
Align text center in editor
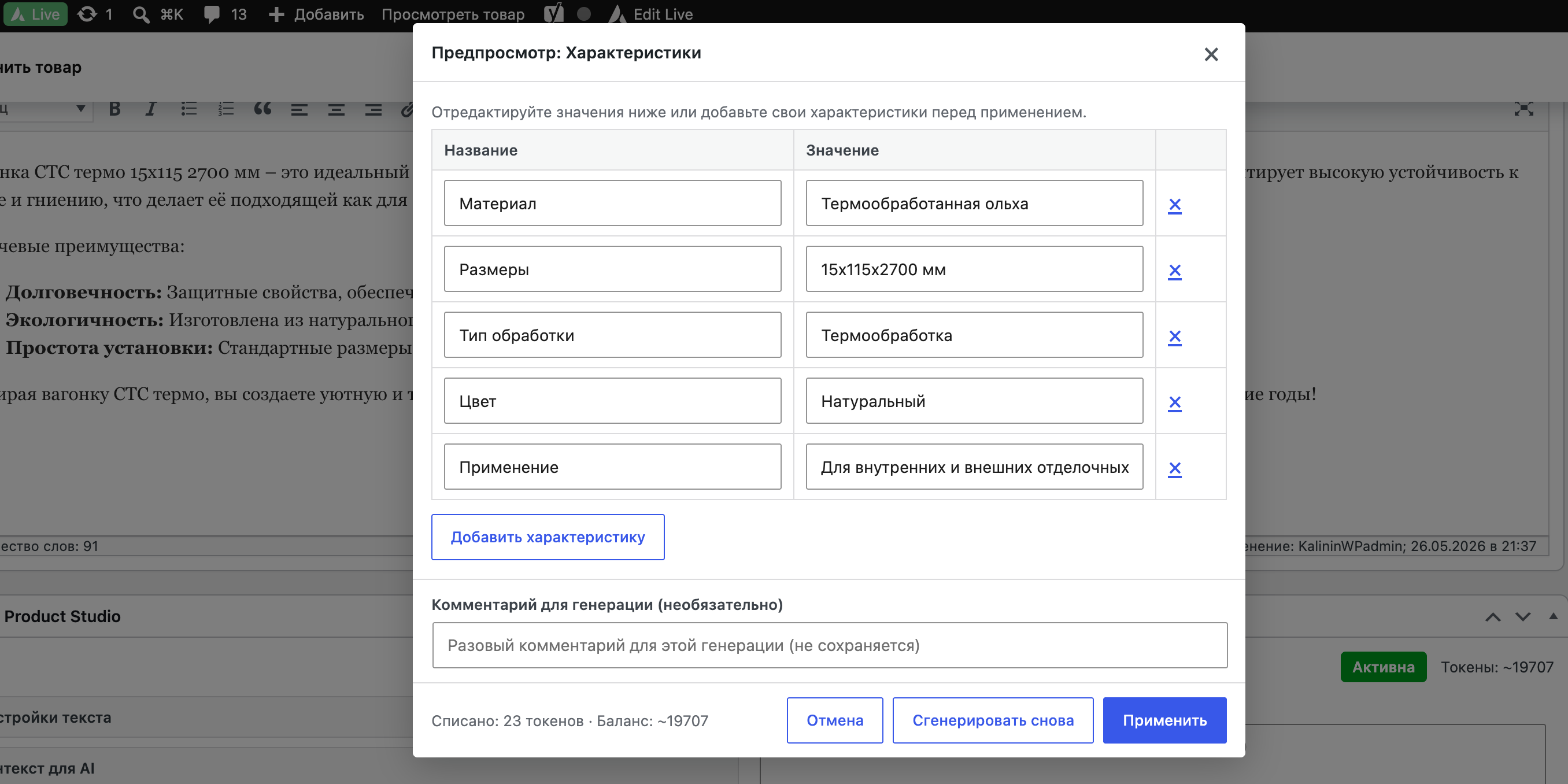336,110
